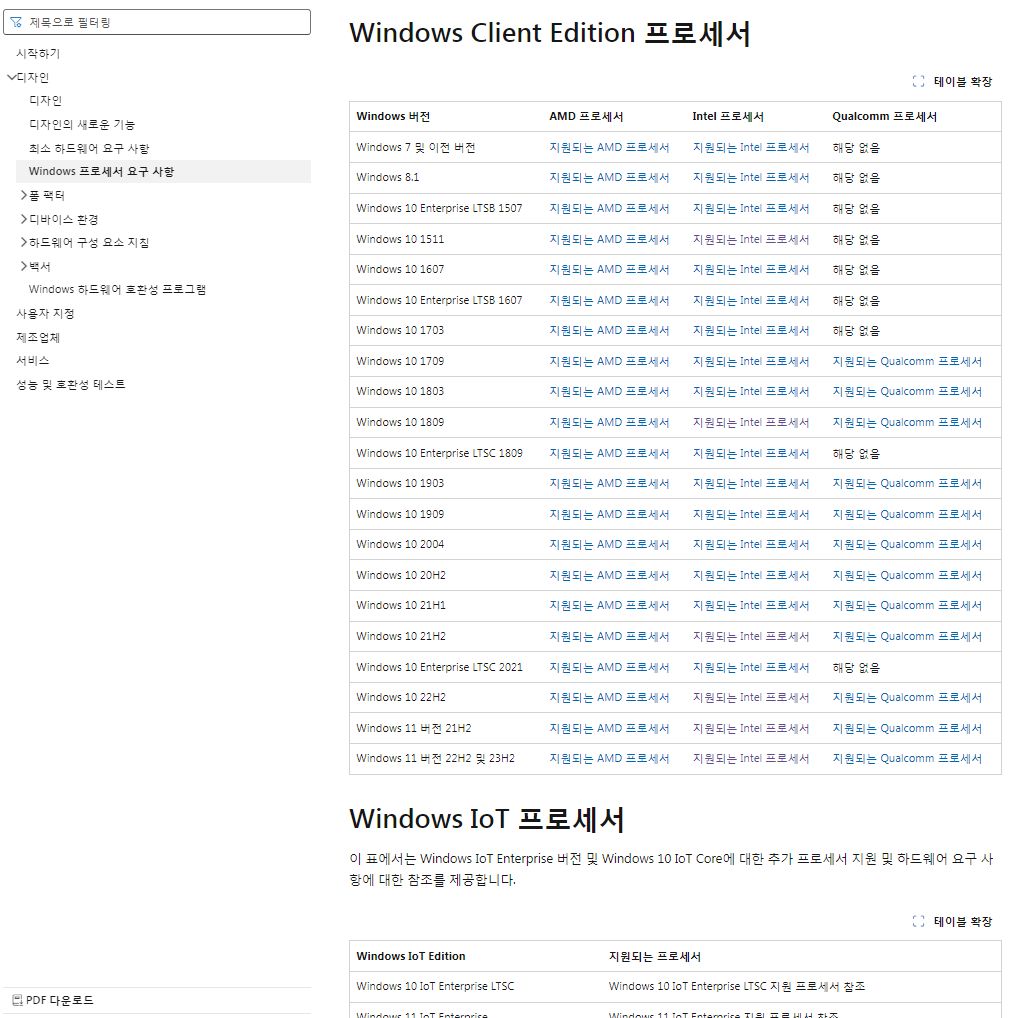Screen dimensions: 1009x1018
Task: Expand the 폼 팩터 tree node
Action: 23,195
